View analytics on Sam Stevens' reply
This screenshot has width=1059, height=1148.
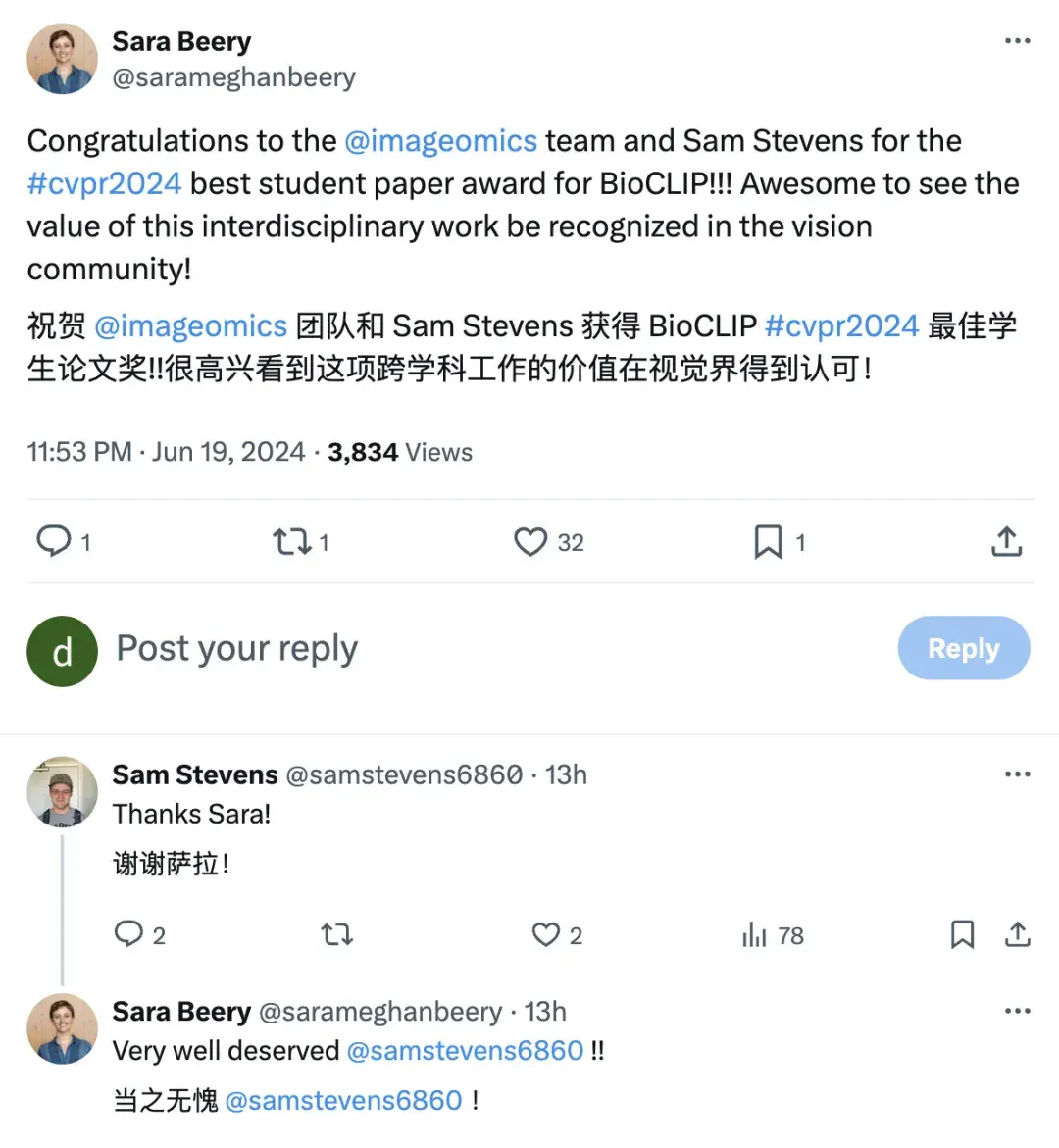point(753,934)
